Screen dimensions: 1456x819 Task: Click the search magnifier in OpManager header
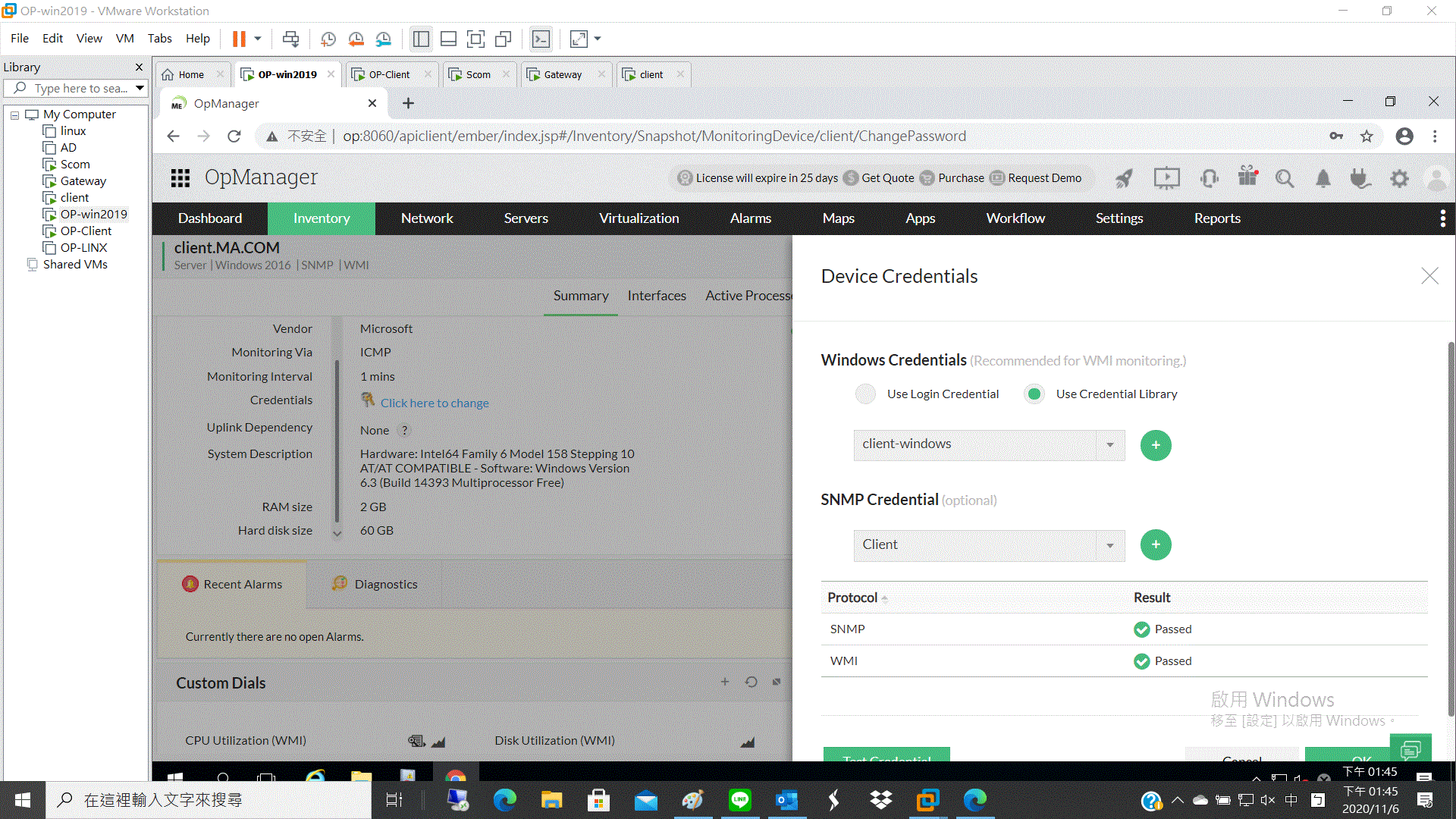[x=1284, y=178]
